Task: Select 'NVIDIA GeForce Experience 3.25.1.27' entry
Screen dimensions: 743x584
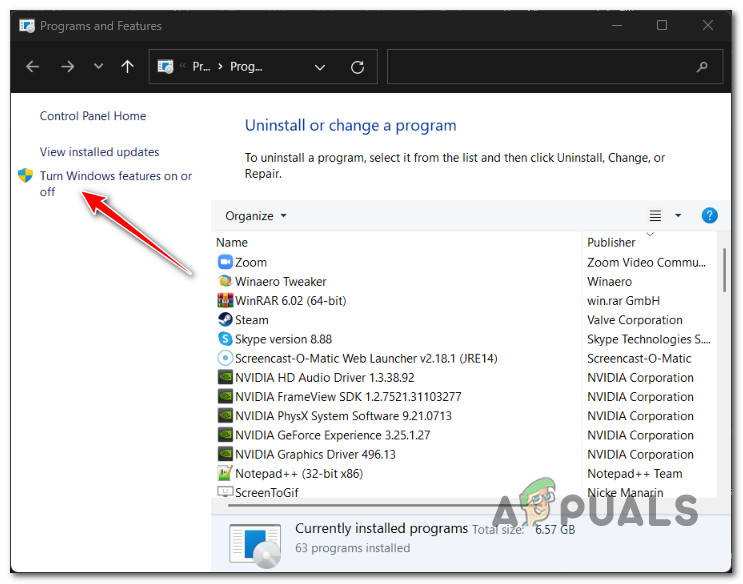Action: (x=333, y=435)
